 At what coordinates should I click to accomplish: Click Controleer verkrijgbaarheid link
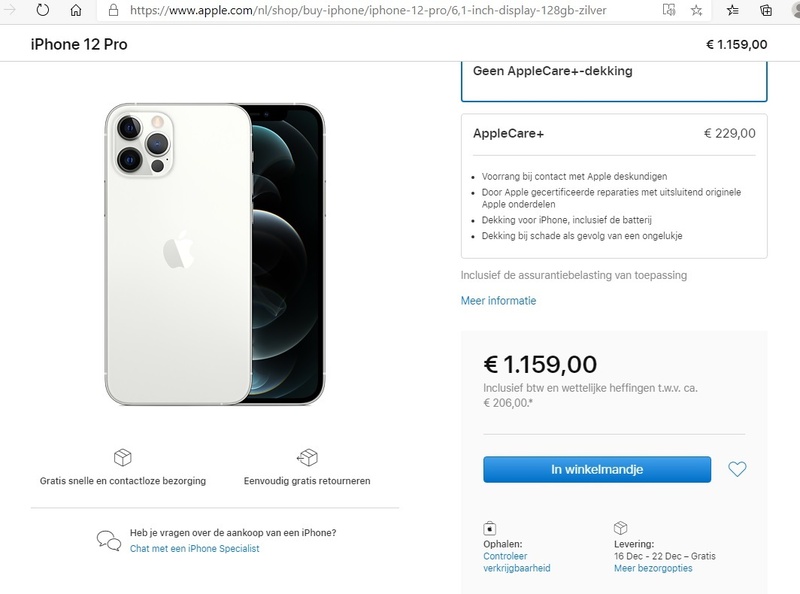coord(516,562)
